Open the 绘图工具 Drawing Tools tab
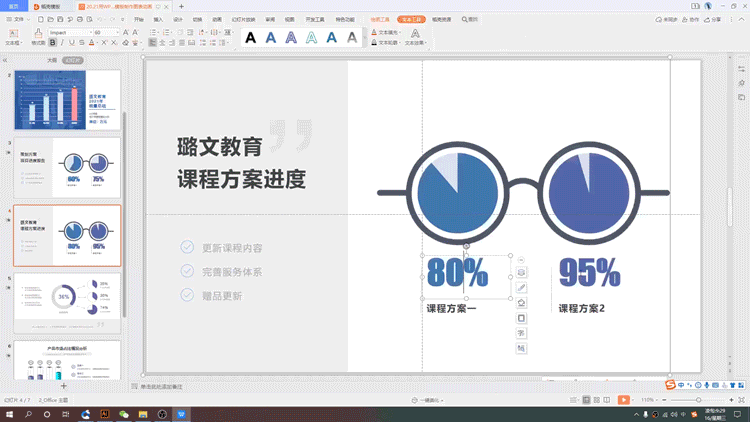The height and width of the screenshot is (422, 750). click(380, 20)
